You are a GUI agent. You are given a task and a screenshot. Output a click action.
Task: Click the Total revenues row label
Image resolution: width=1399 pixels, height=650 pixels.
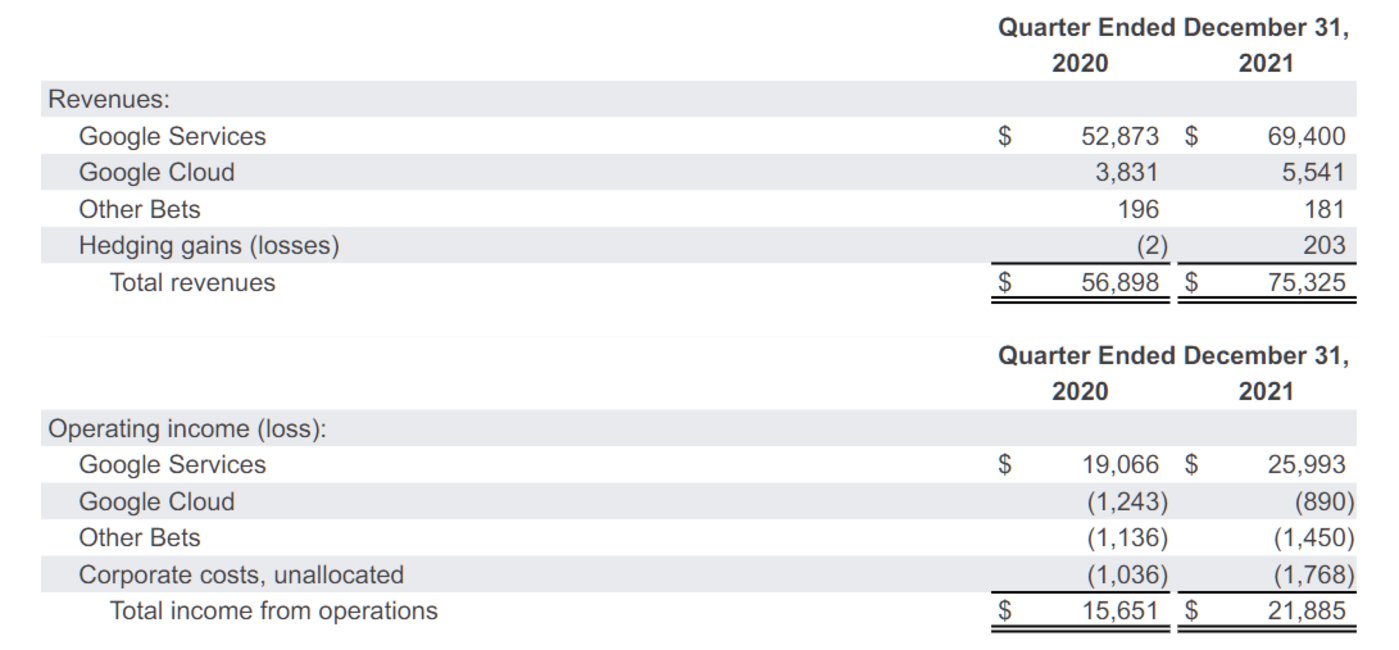[x=192, y=283]
